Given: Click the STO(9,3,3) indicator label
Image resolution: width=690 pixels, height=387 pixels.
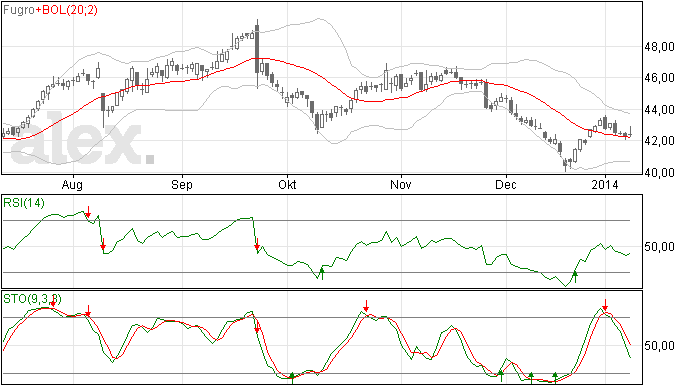Looking at the screenshot, I should pos(32,299).
